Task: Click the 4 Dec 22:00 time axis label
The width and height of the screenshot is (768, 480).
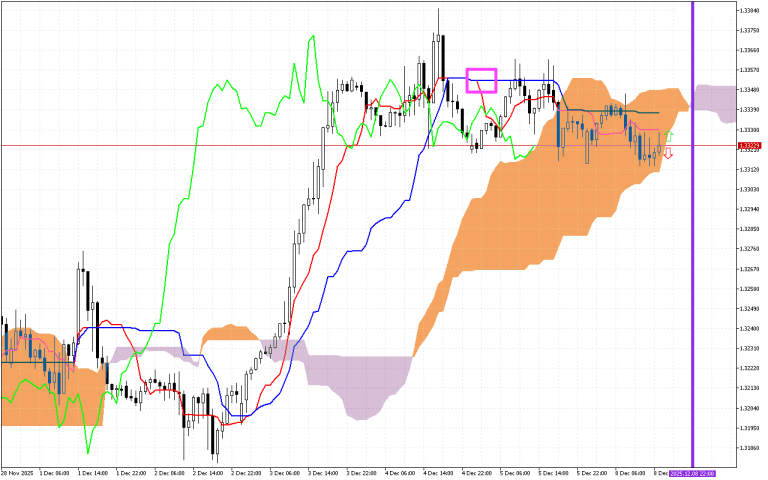Action: click(x=476, y=473)
